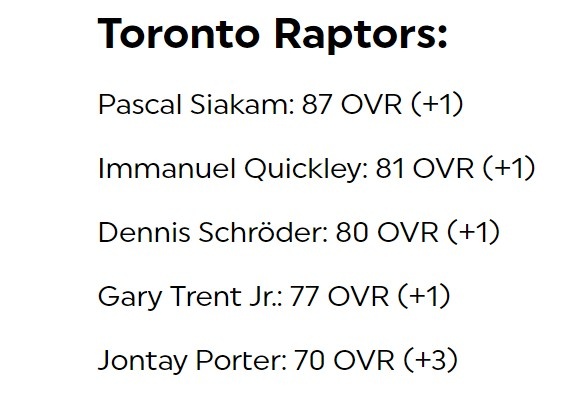
Task: Click the Toronto Raptors heading
Action: click(x=272, y=34)
